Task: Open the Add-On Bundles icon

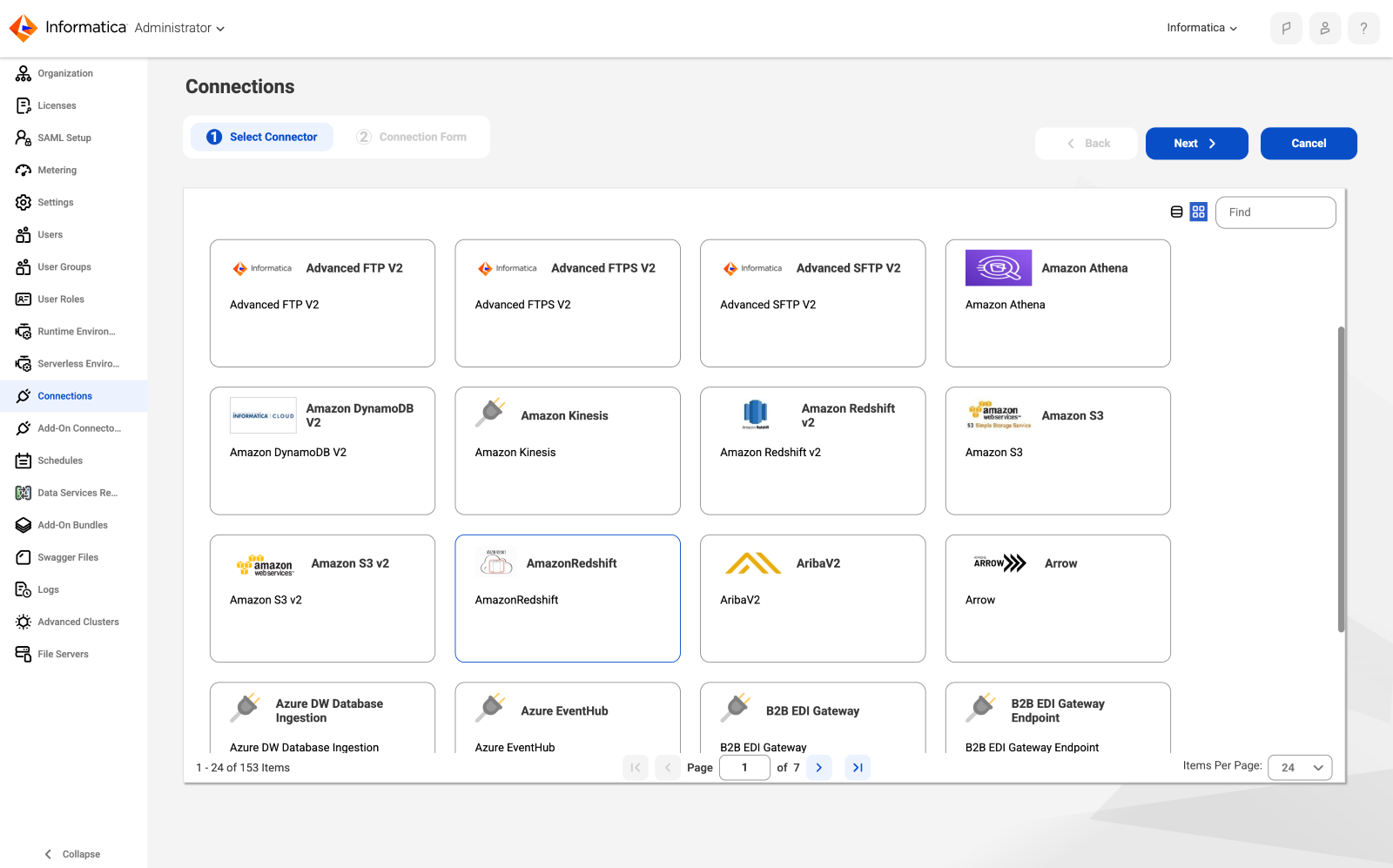Action: coord(24,525)
